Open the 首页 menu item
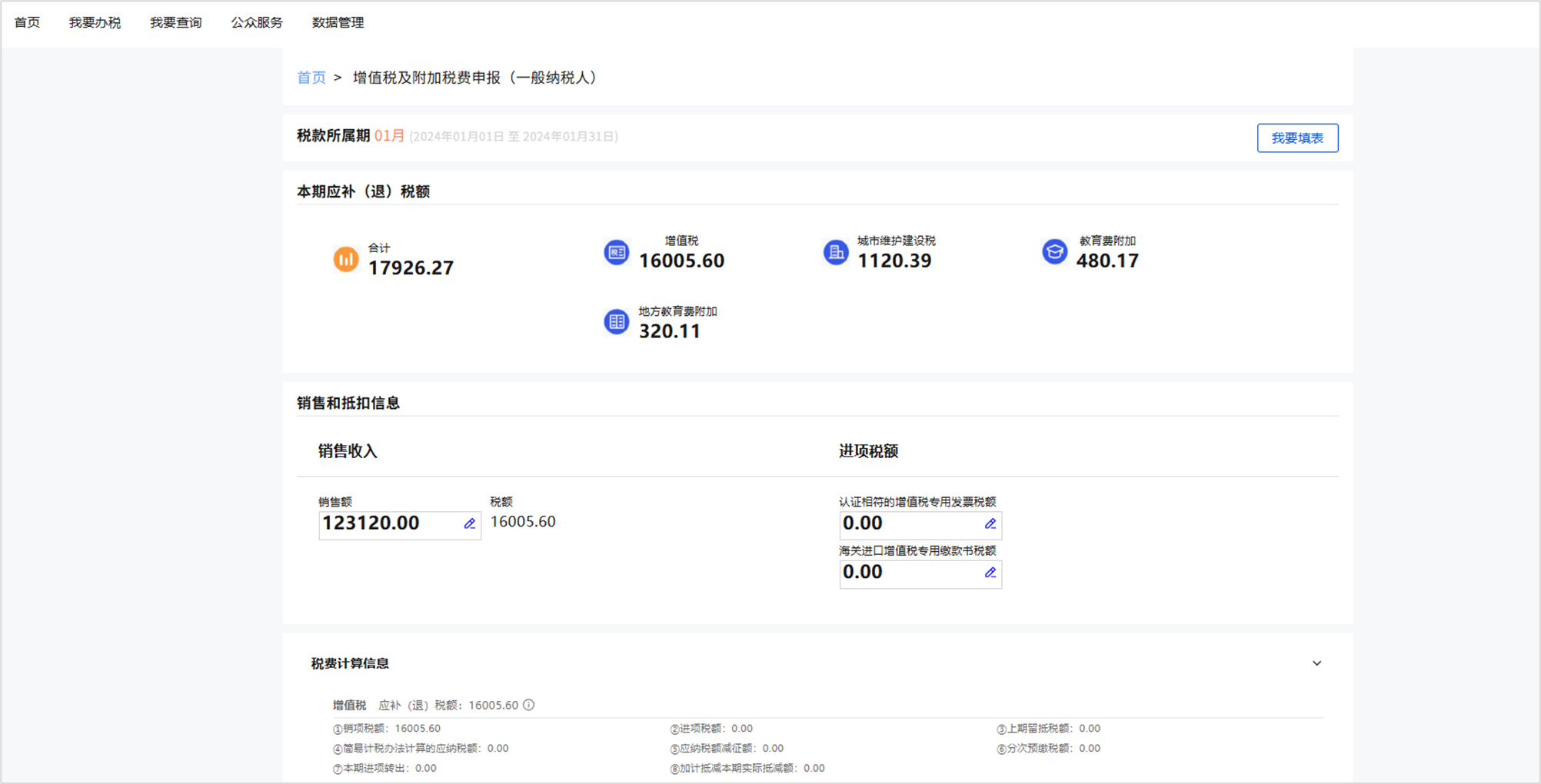Image resolution: width=1541 pixels, height=784 pixels. (27, 23)
